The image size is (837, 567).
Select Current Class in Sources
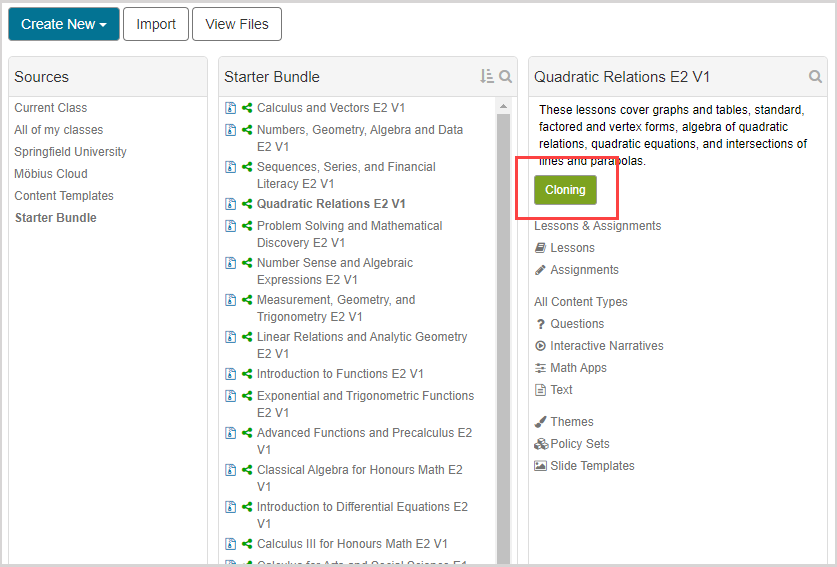[x=51, y=108]
